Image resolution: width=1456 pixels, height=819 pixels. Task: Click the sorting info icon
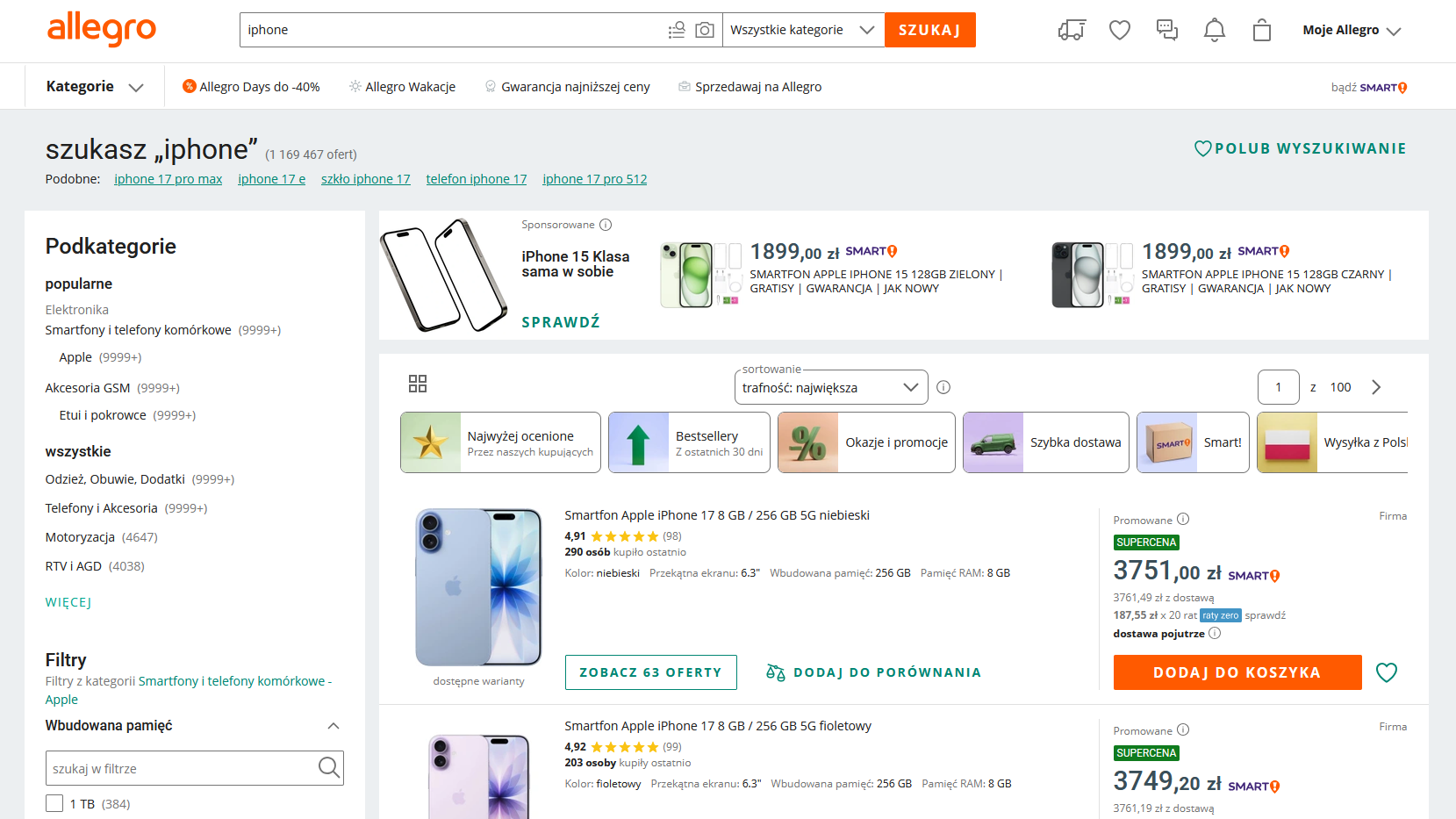943,387
